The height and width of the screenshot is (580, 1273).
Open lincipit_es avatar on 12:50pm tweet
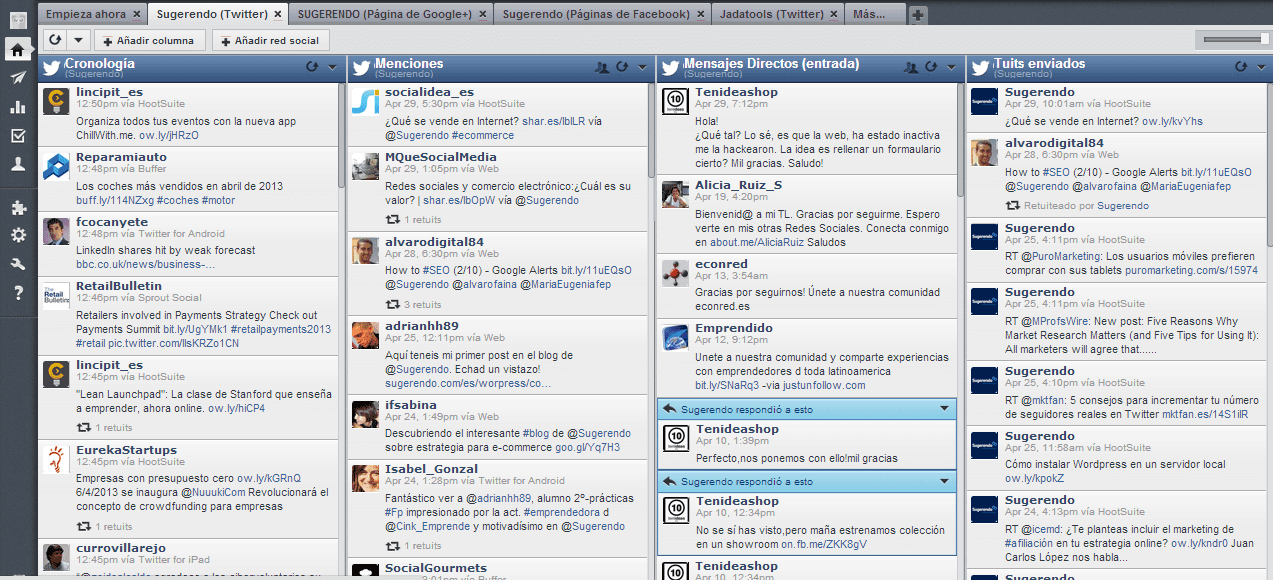point(56,101)
